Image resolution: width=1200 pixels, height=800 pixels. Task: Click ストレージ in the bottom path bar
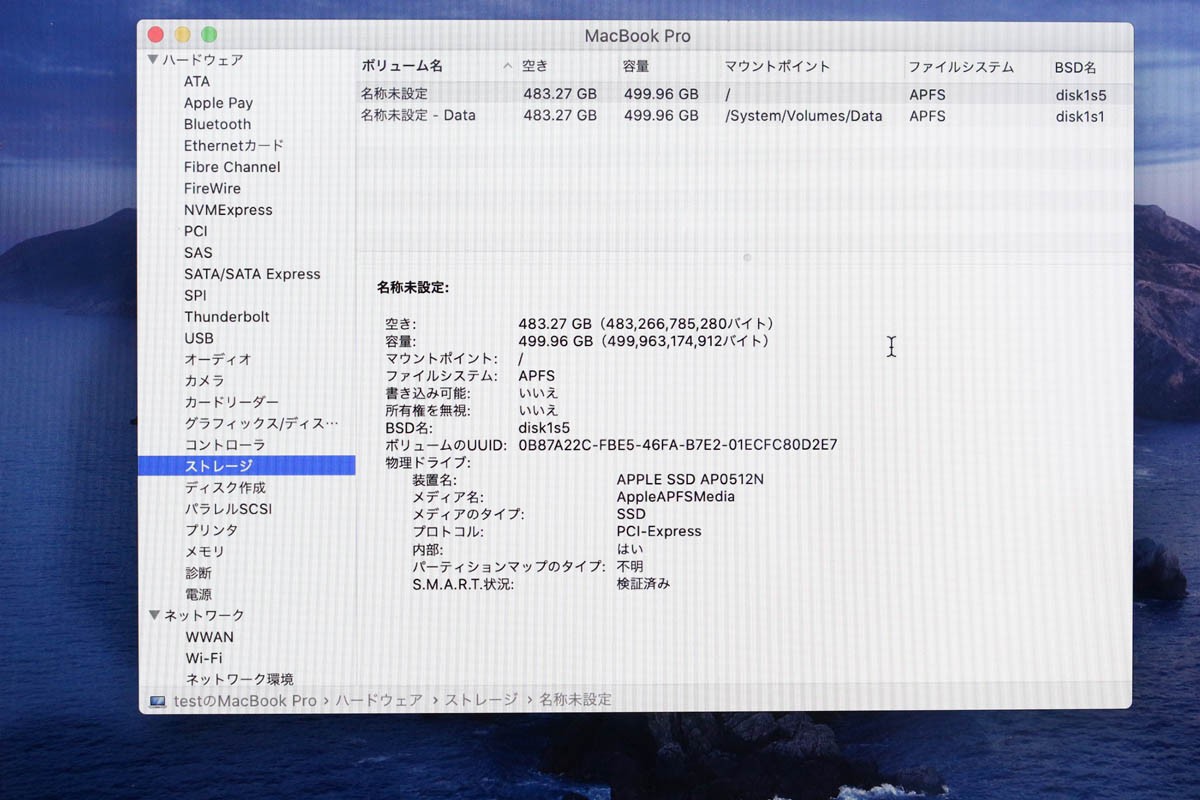[481, 700]
